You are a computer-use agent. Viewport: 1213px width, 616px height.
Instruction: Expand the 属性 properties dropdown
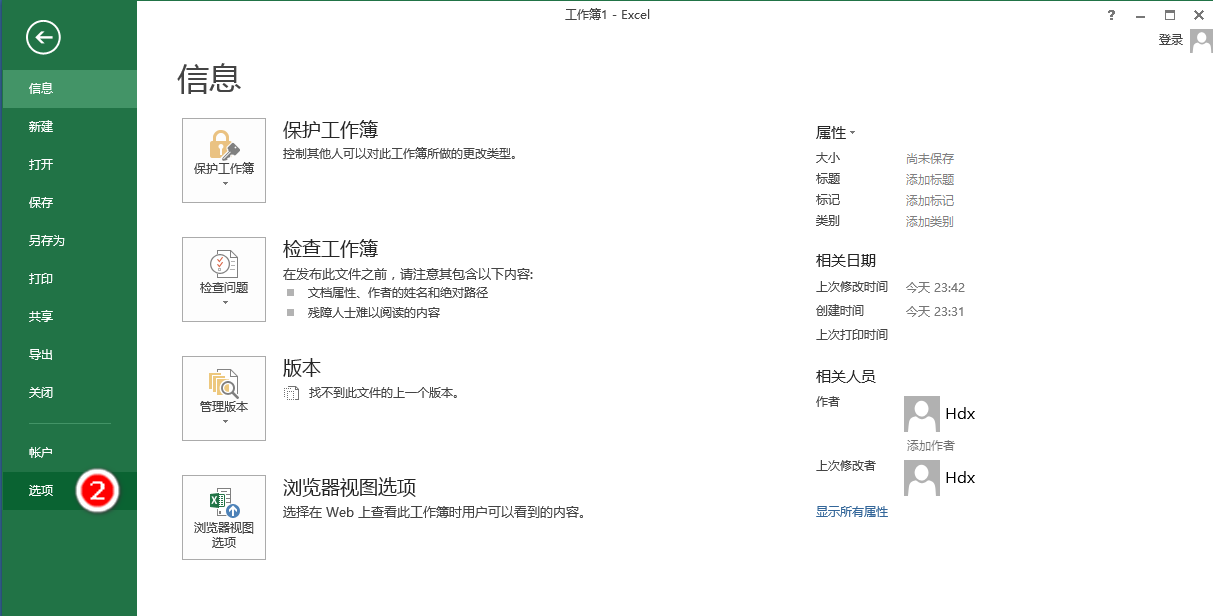836,133
